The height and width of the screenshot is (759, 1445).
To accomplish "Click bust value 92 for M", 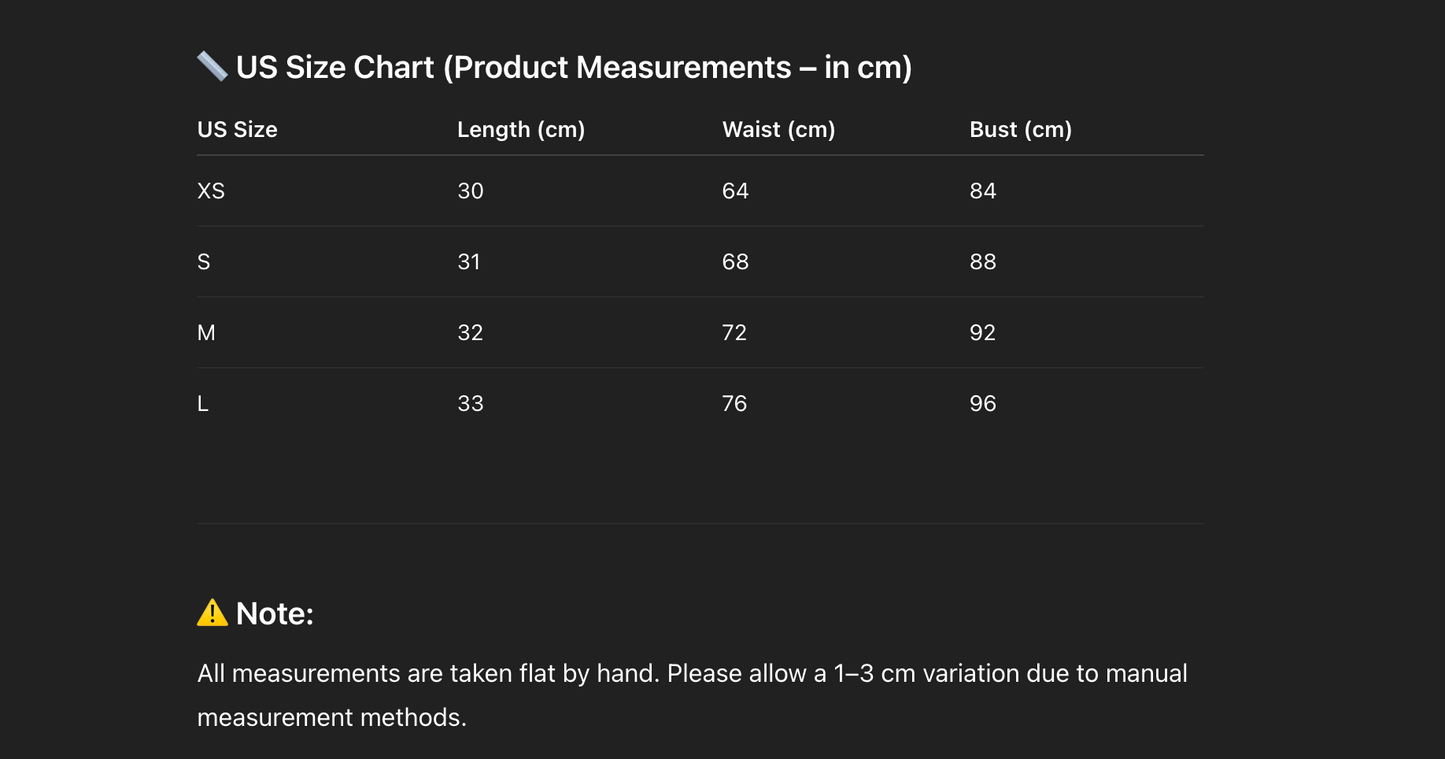I will 983,333.
